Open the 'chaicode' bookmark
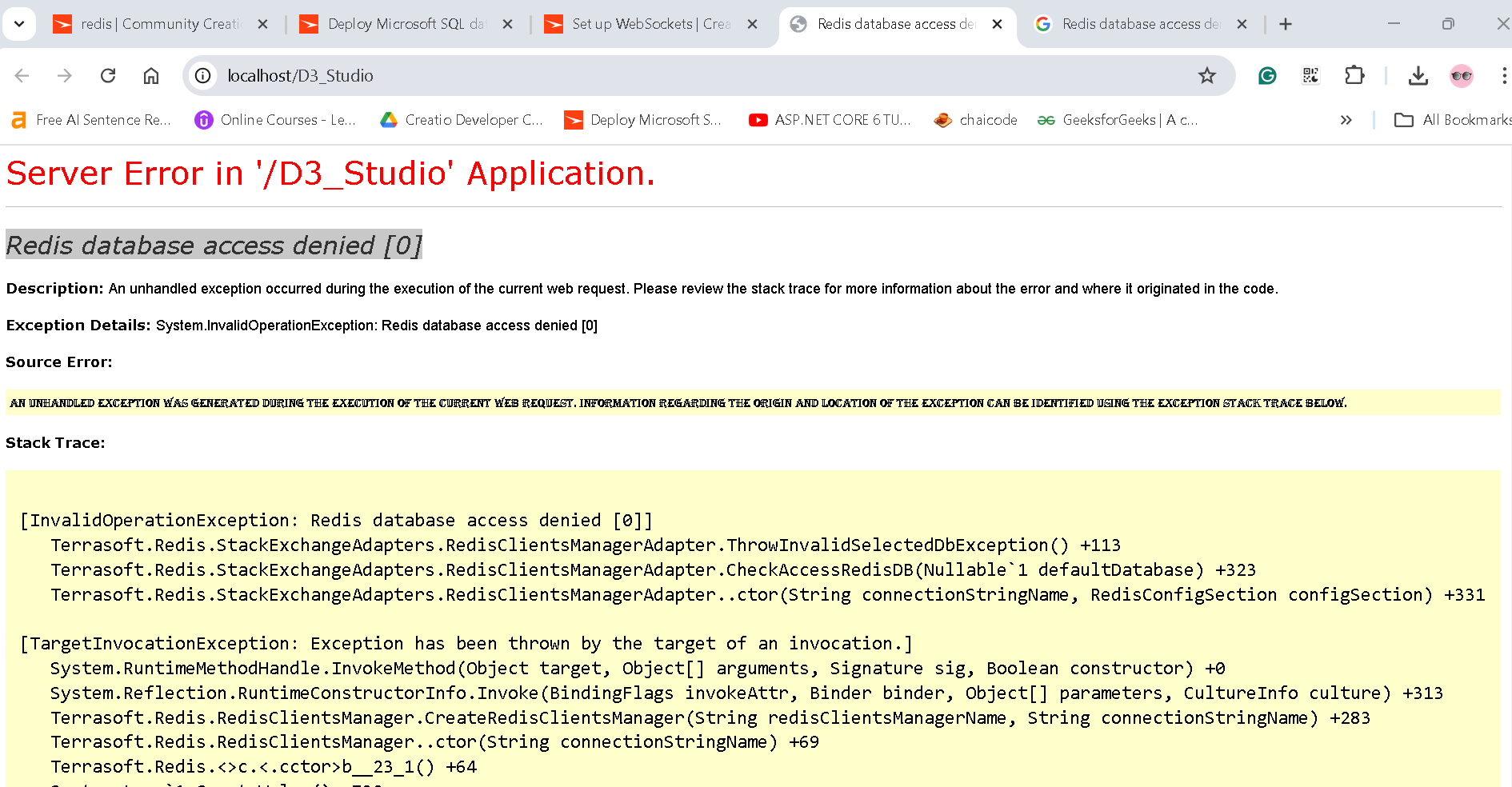 (976, 120)
